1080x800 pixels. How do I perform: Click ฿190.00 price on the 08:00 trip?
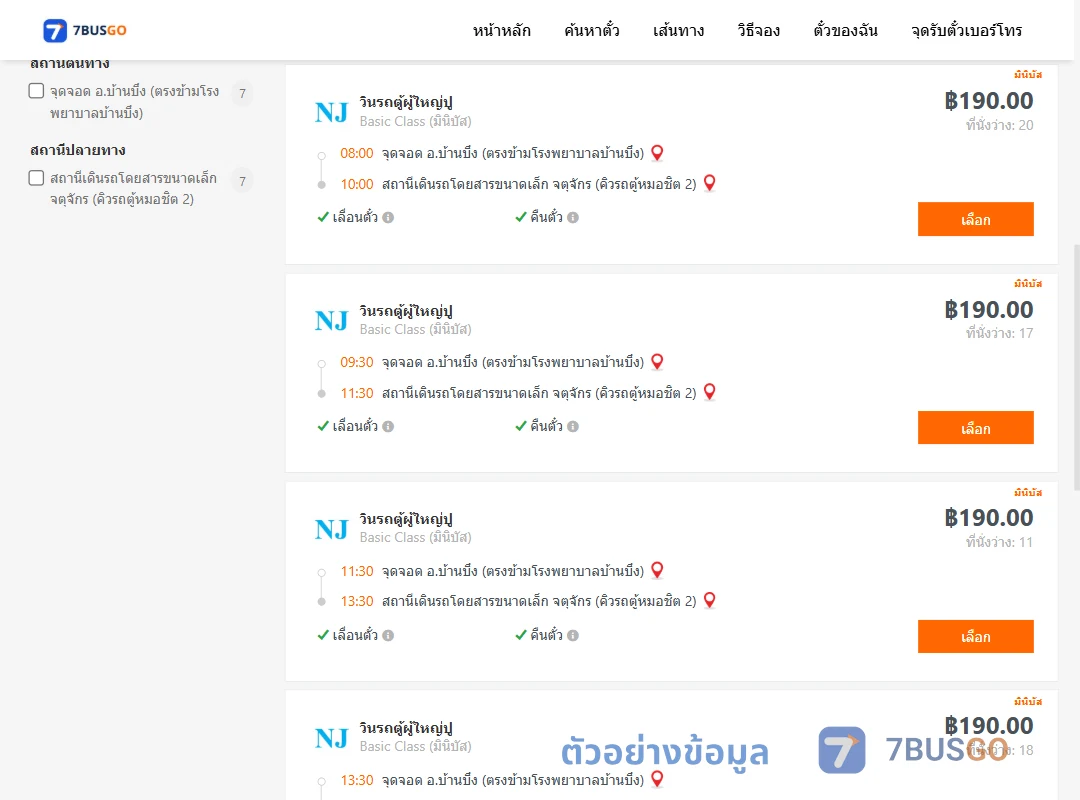pyautogui.click(x=988, y=101)
